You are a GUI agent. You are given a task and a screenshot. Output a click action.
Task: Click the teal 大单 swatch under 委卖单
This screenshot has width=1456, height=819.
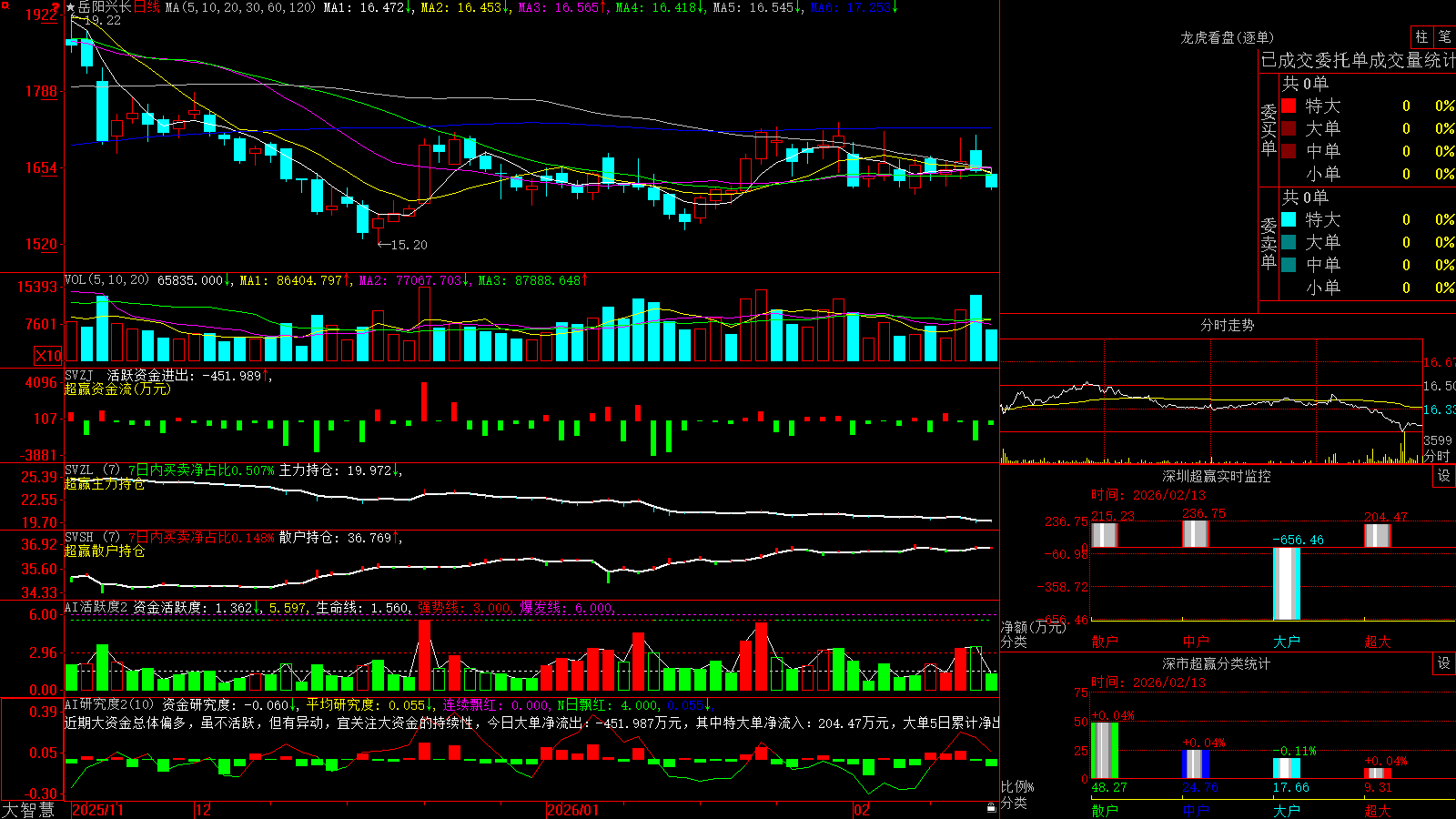tap(1289, 242)
